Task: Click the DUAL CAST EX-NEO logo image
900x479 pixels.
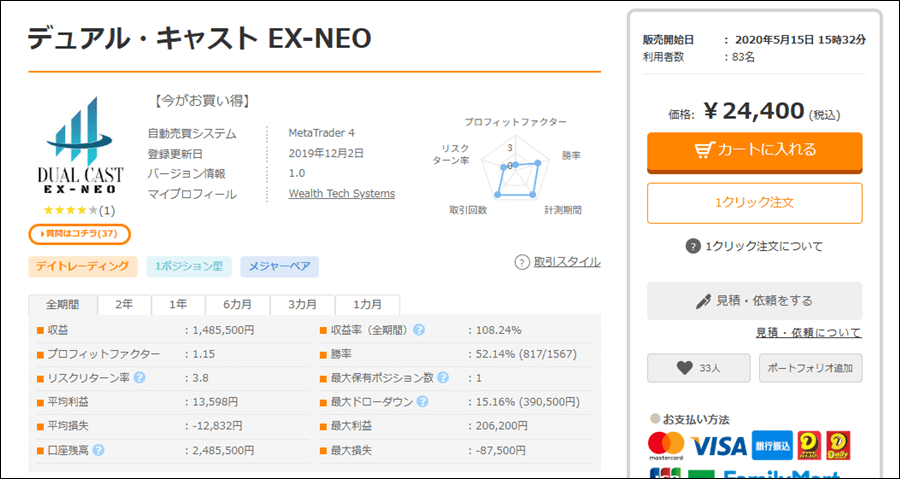Action: pos(80,147)
